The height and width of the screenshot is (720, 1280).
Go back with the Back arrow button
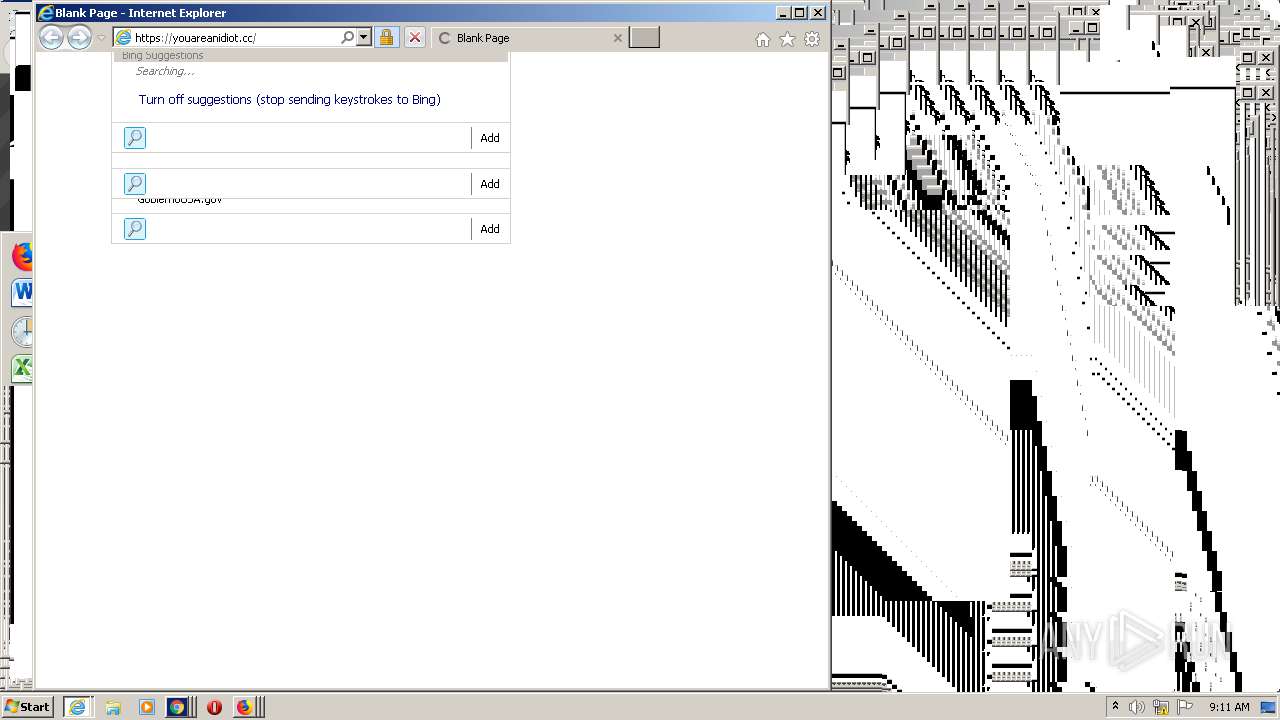(x=51, y=38)
